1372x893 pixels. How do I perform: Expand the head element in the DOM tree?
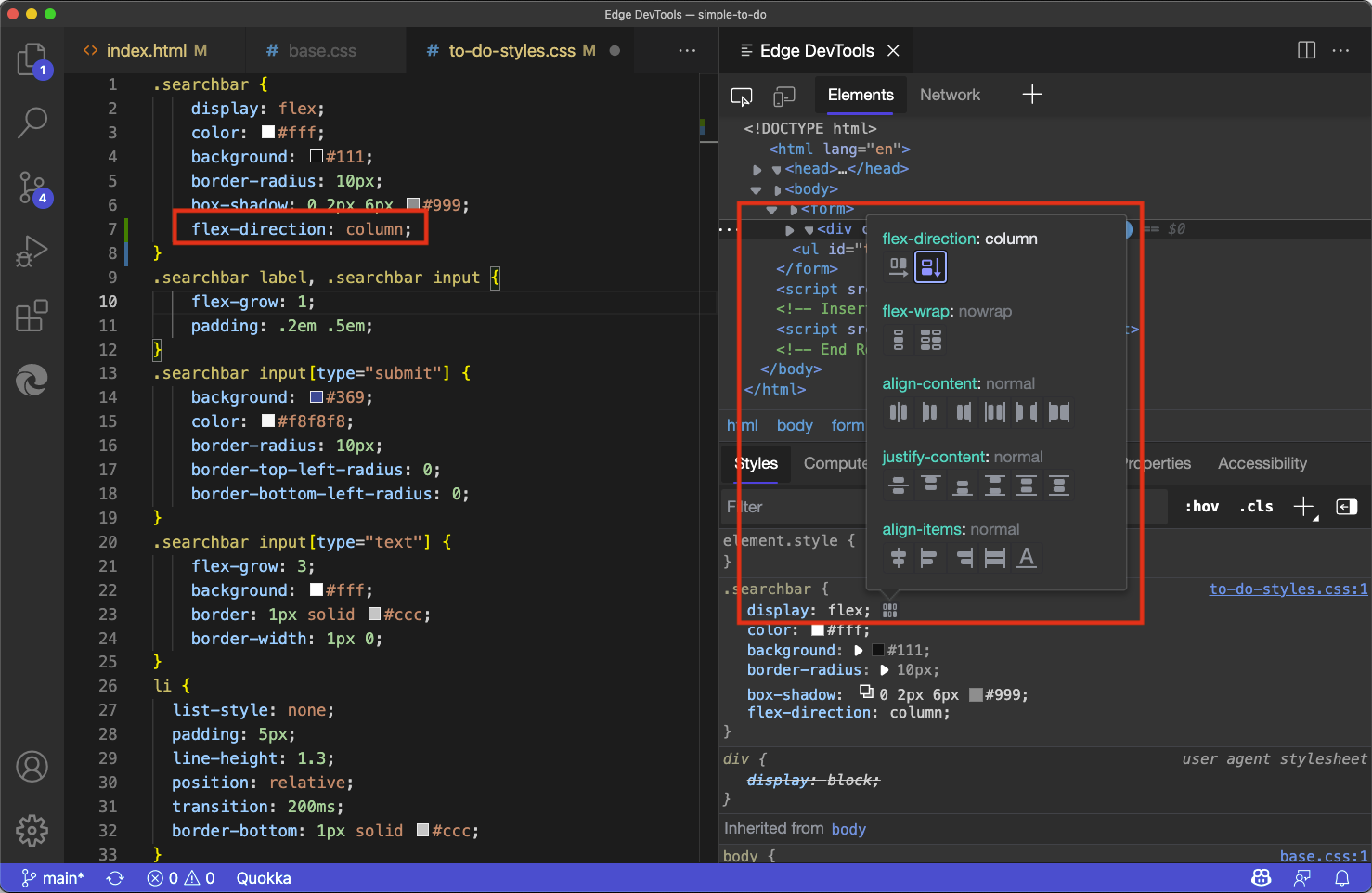[x=757, y=169]
